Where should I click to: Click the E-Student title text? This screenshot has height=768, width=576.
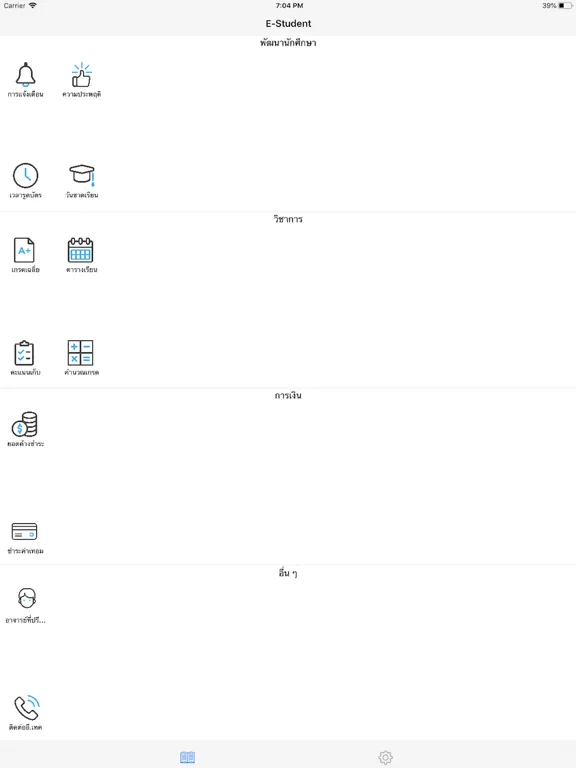point(288,24)
